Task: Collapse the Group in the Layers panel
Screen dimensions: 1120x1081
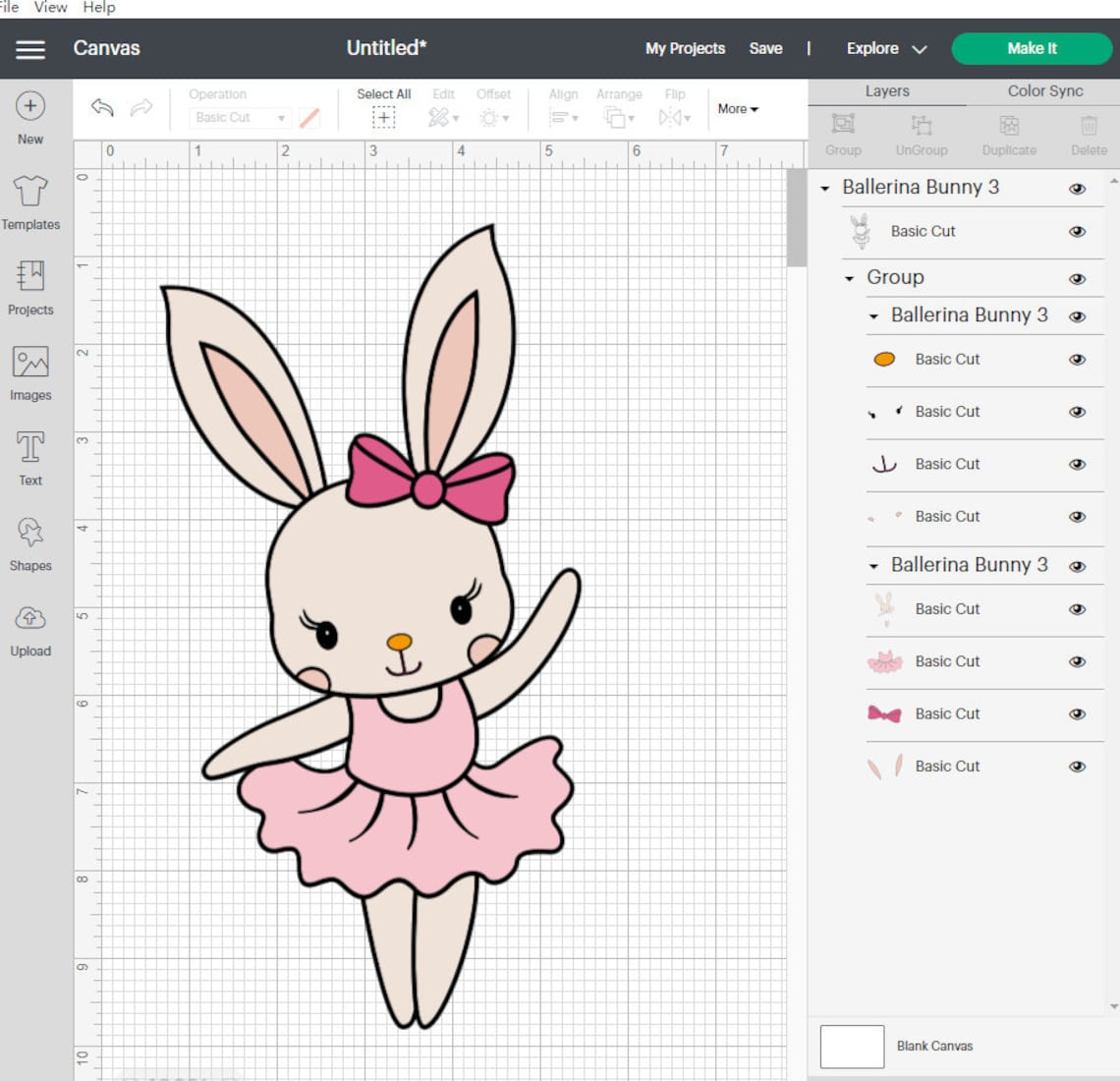Action: (848, 277)
